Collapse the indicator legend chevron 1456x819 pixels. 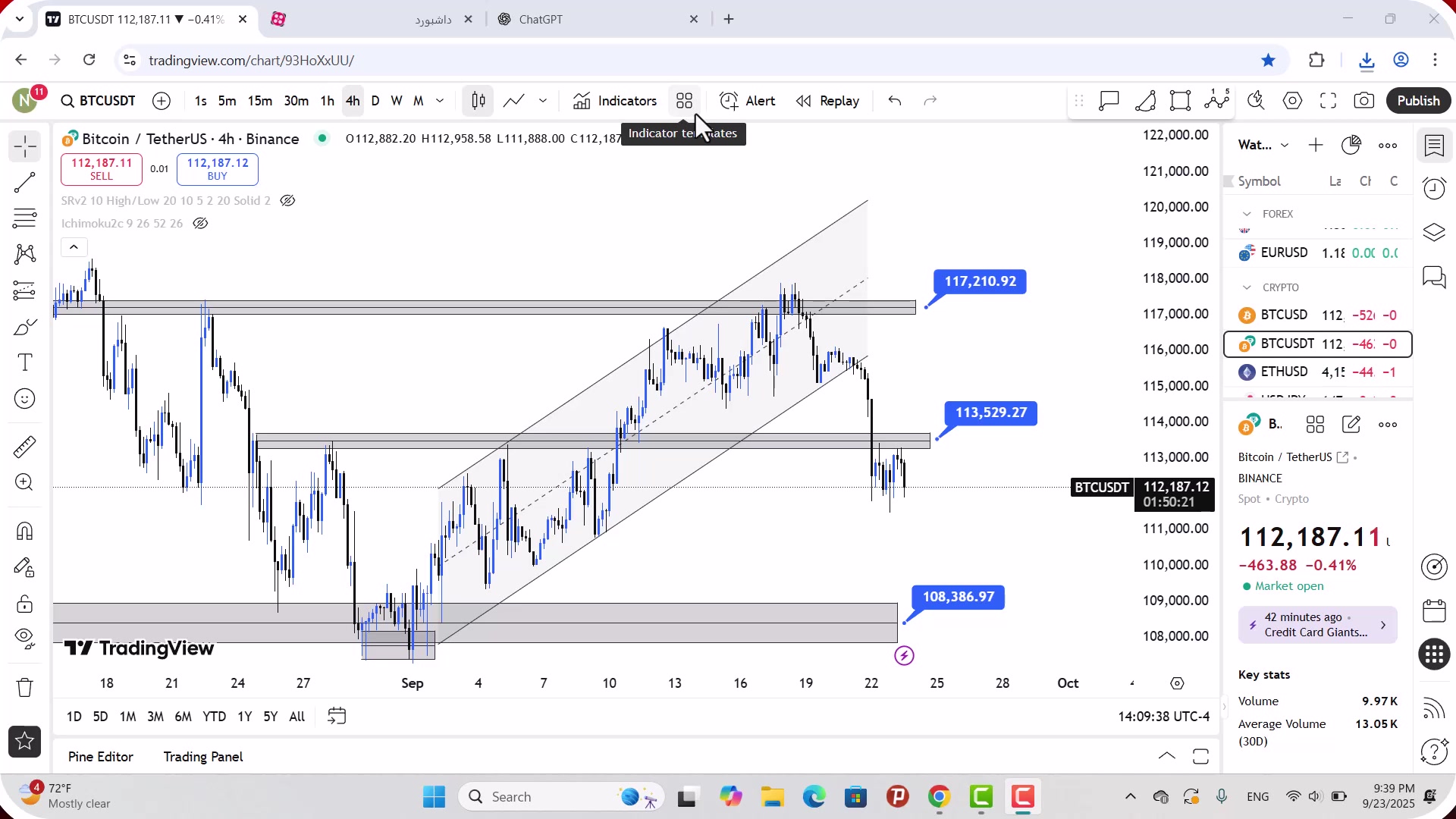[x=74, y=247]
